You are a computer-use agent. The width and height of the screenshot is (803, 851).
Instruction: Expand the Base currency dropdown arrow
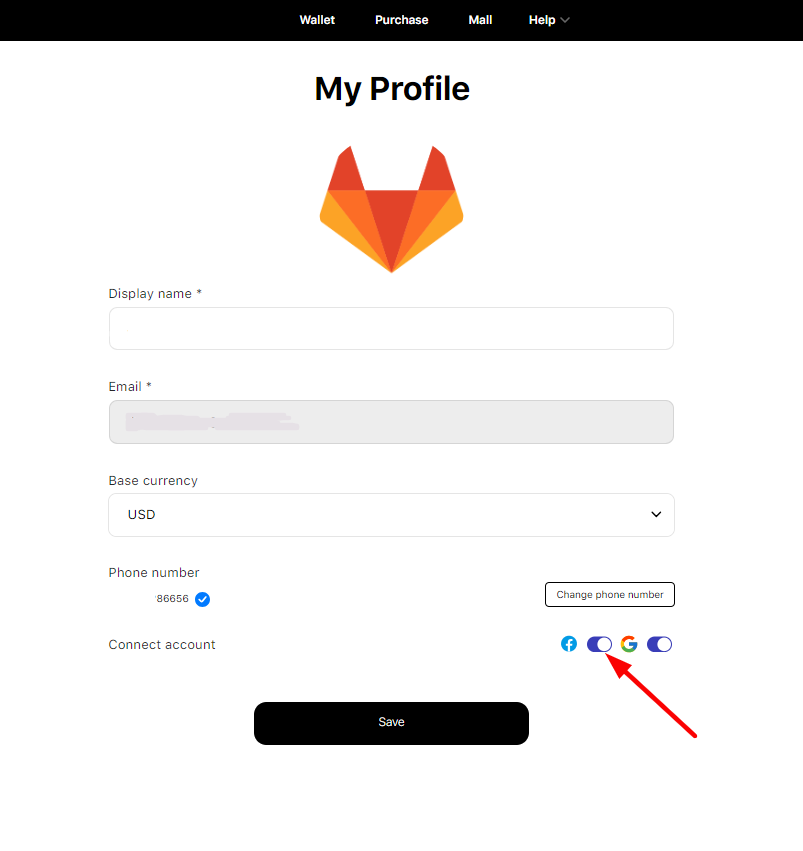pyautogui.click(x=656, y=515)
